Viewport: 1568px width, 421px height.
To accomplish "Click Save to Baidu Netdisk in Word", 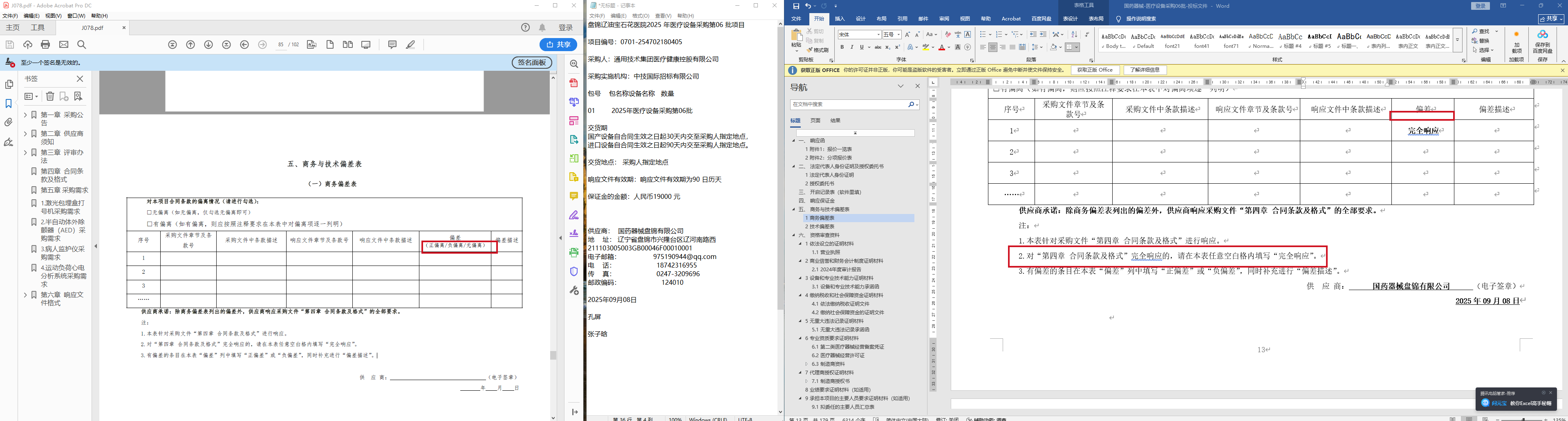I will tap(1542, 41).
